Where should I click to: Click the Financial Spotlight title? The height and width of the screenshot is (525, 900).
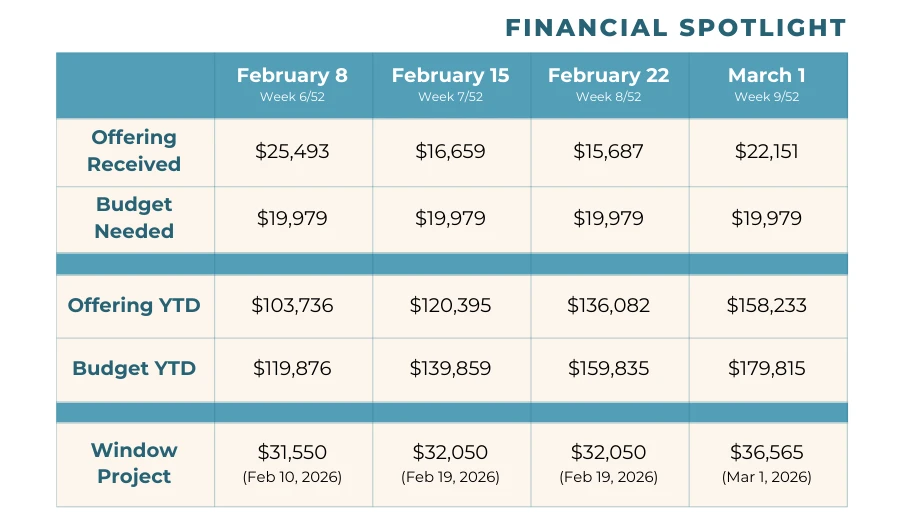[675, 27]
